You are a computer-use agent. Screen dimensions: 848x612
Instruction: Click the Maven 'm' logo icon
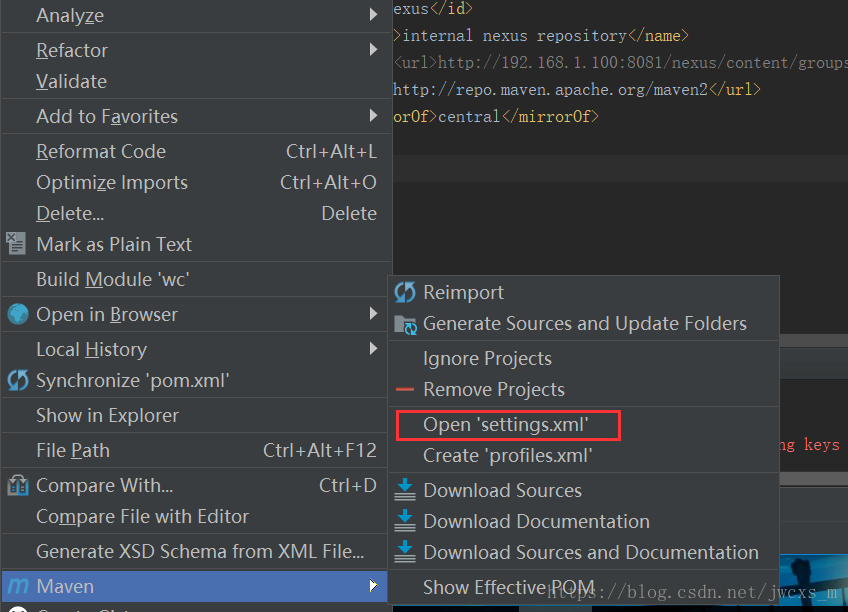point(18,586)
